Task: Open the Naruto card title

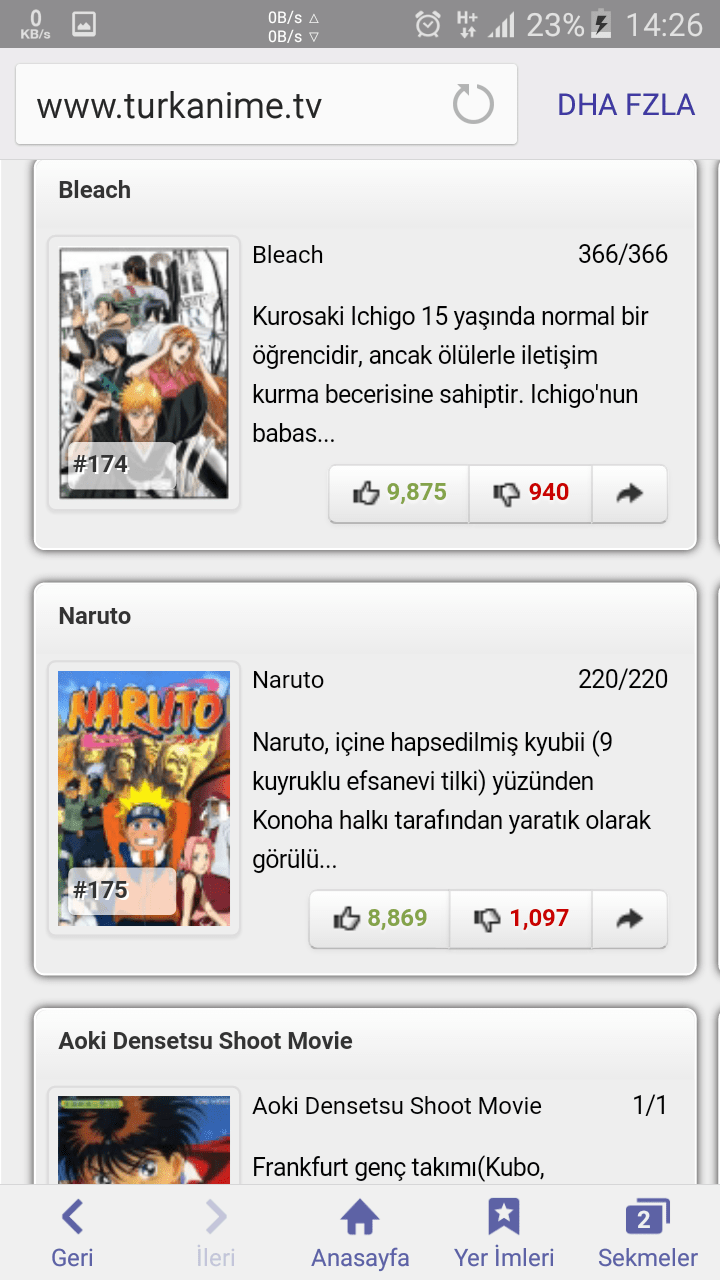Action: coord(95,616)
